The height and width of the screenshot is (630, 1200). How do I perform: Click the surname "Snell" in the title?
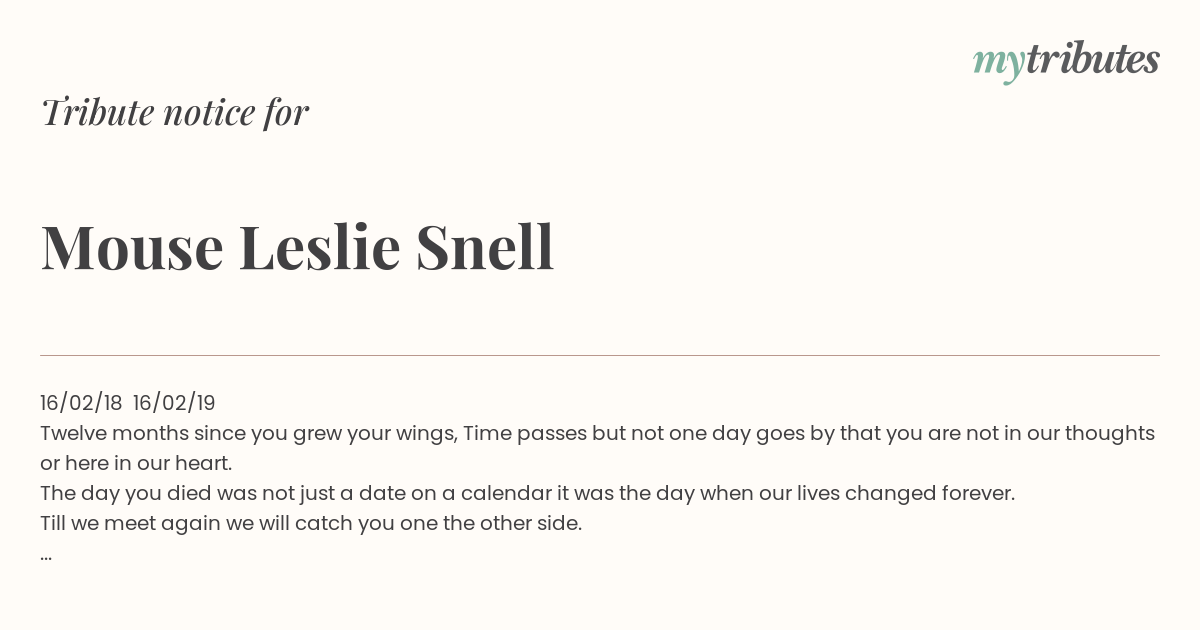[485, 248]
